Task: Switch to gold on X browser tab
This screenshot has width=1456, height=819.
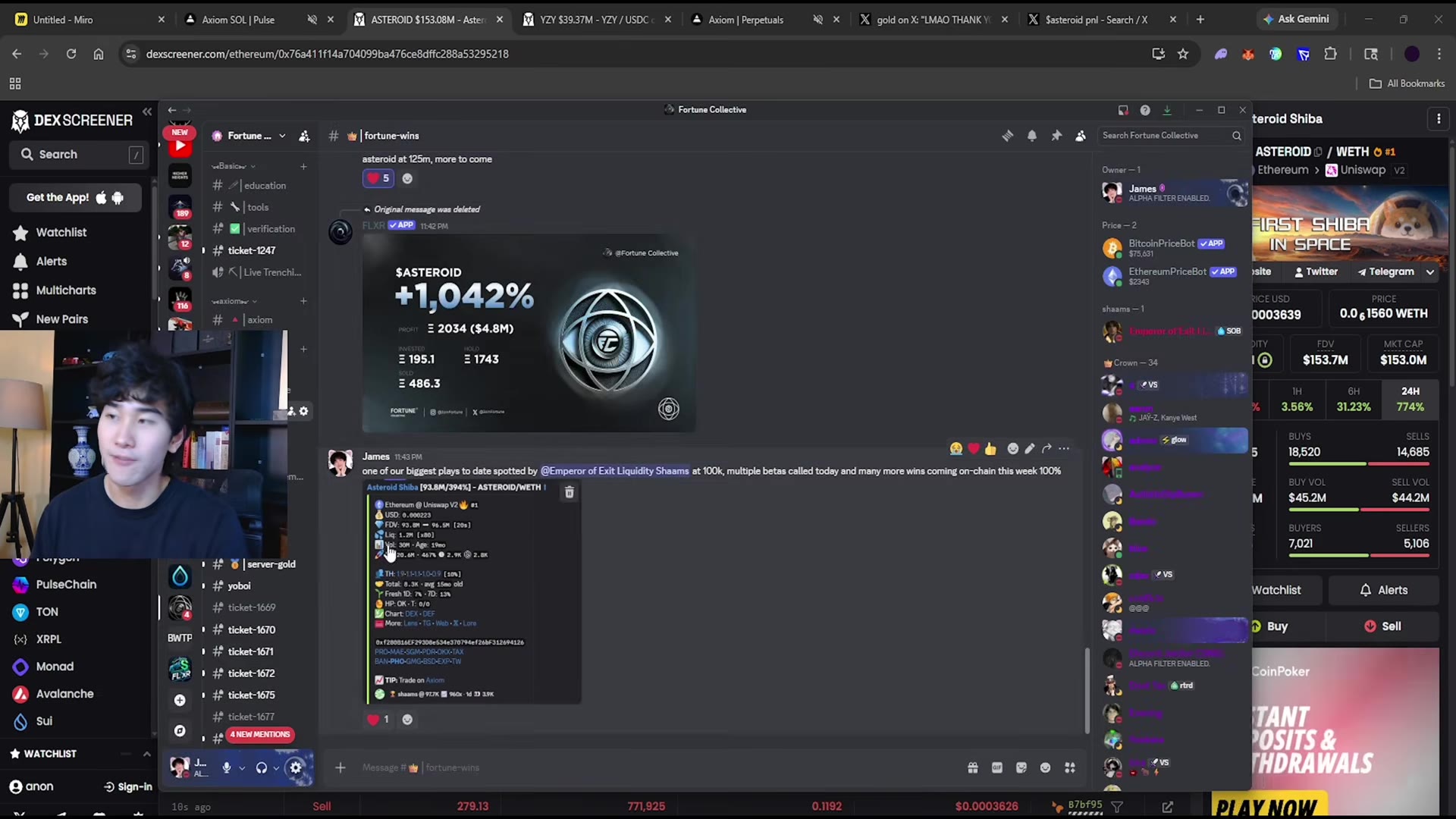Action: [x=934, y=20]
